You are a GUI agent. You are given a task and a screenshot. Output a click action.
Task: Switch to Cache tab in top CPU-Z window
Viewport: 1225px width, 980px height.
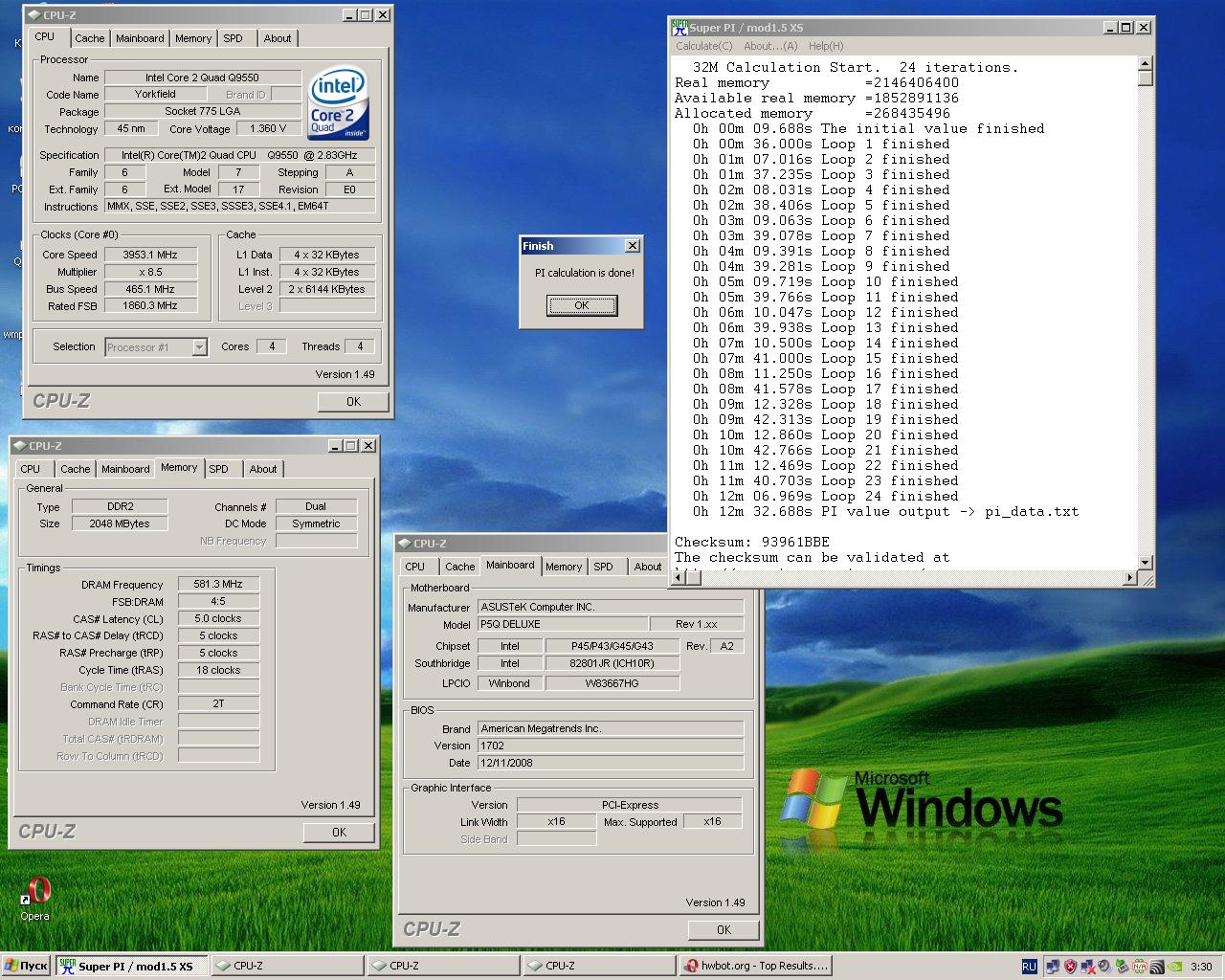pyautogui.click(x=90, y=38)
